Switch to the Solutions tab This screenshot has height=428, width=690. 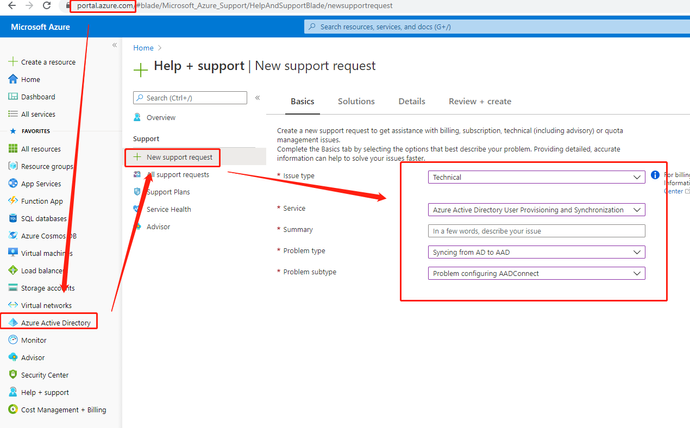click(x=356, y=101)
